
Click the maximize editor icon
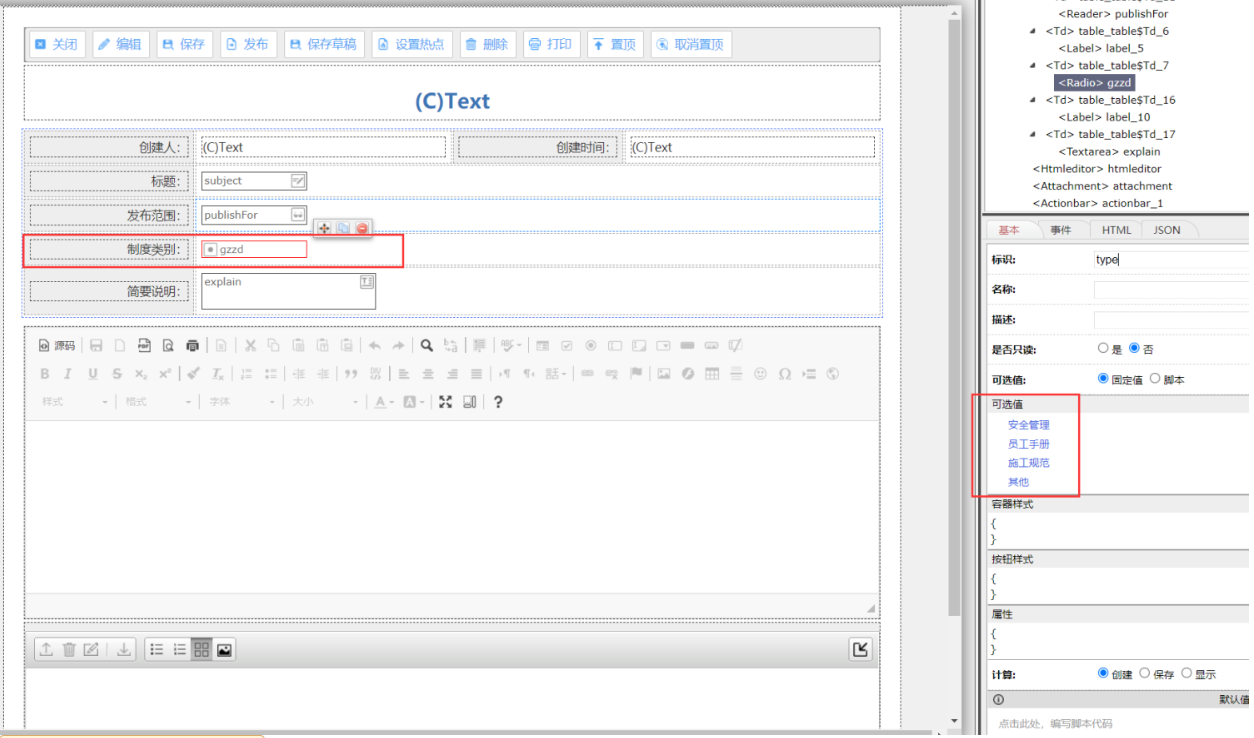pos(445,402)
